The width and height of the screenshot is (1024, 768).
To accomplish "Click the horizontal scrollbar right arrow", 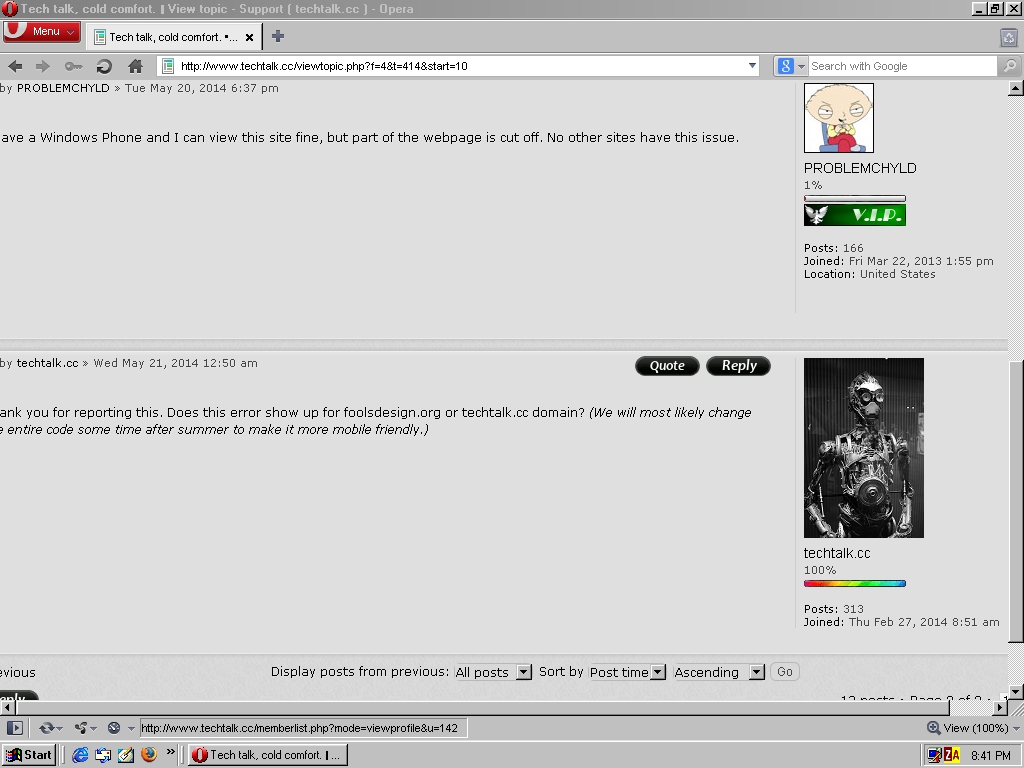I will point(1000,707).
